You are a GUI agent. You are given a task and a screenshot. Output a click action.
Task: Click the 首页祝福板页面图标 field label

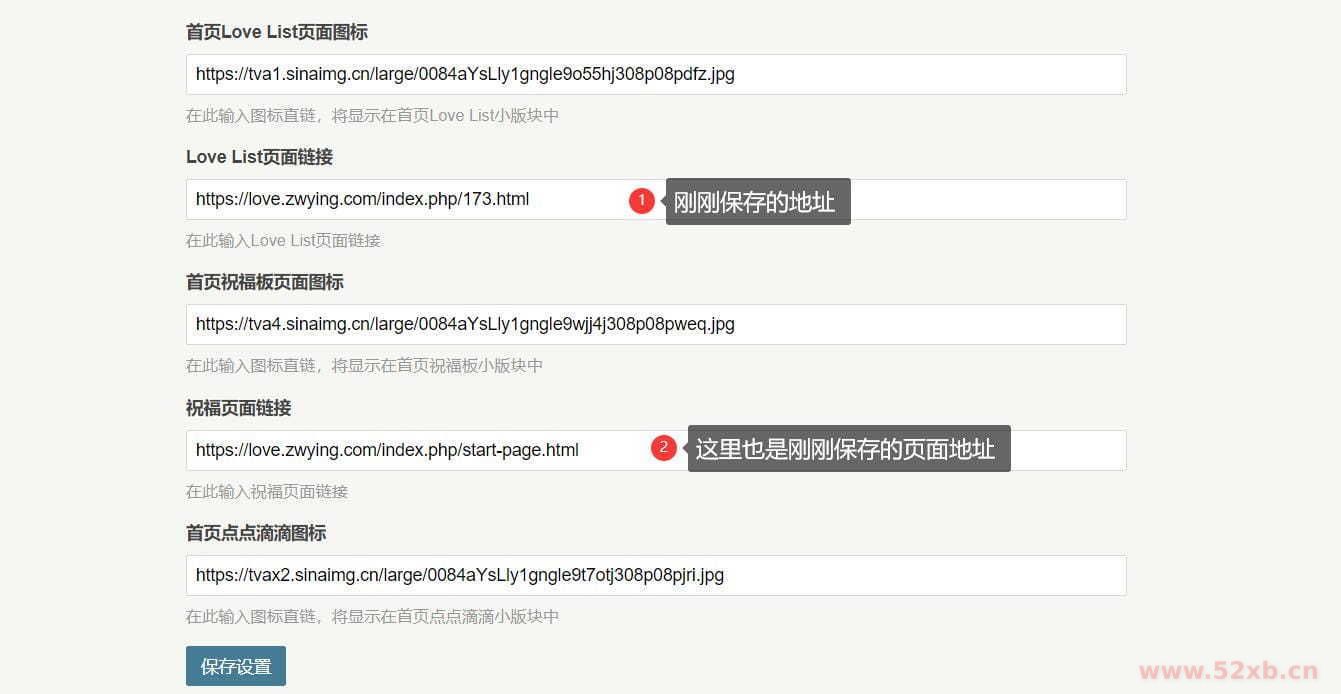[x=265, y=282]
